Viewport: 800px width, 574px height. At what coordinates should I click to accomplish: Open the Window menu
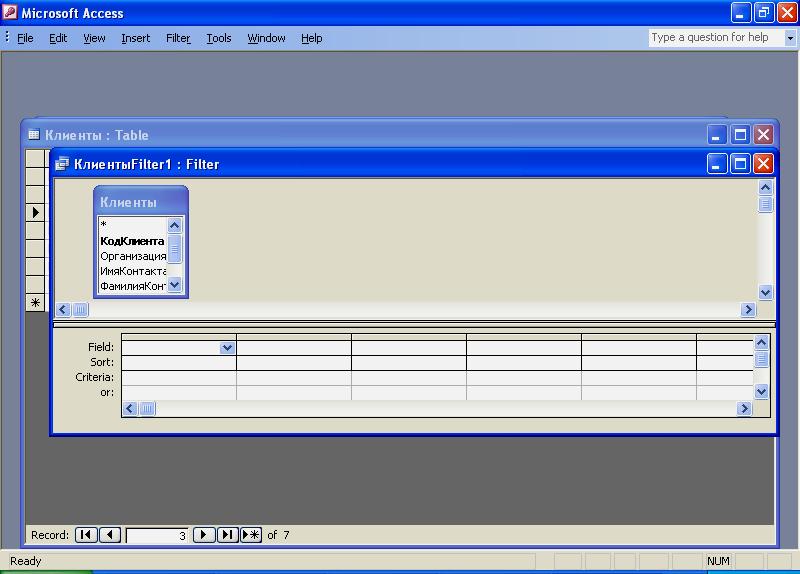pyautogui.click(x=266, y=38)
